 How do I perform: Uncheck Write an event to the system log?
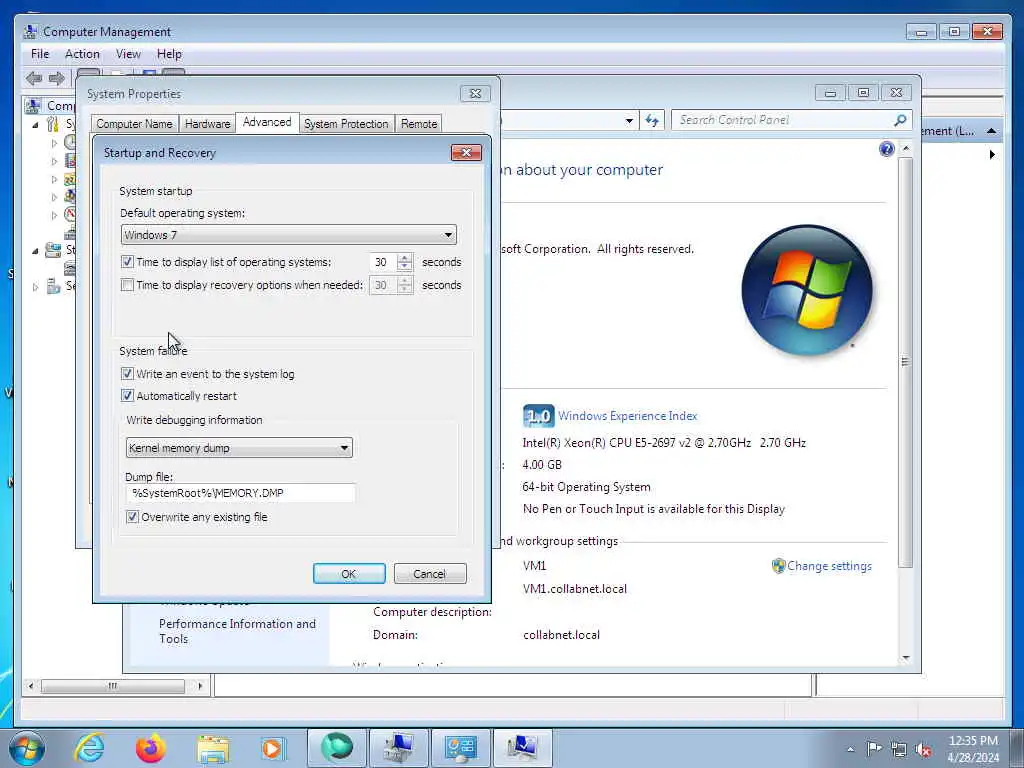coord(127,374)
